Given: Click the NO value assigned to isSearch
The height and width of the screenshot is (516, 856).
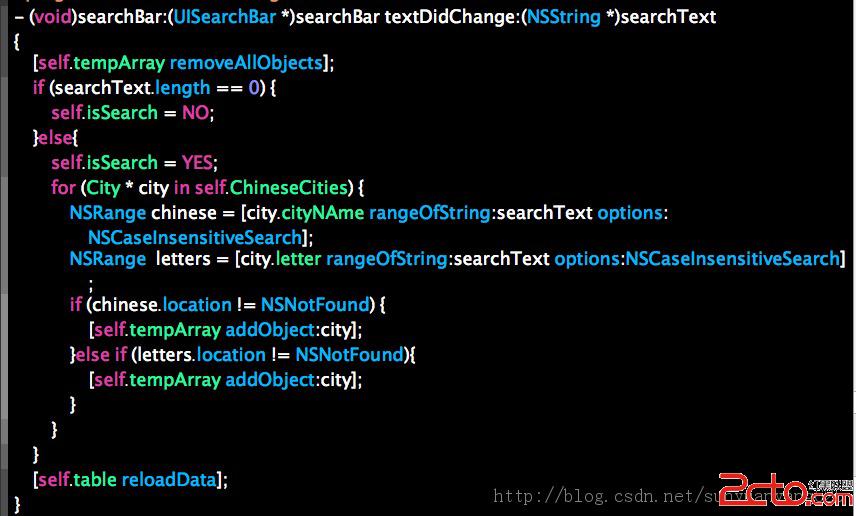Looking at the screenshot, I should coord(195,113).
